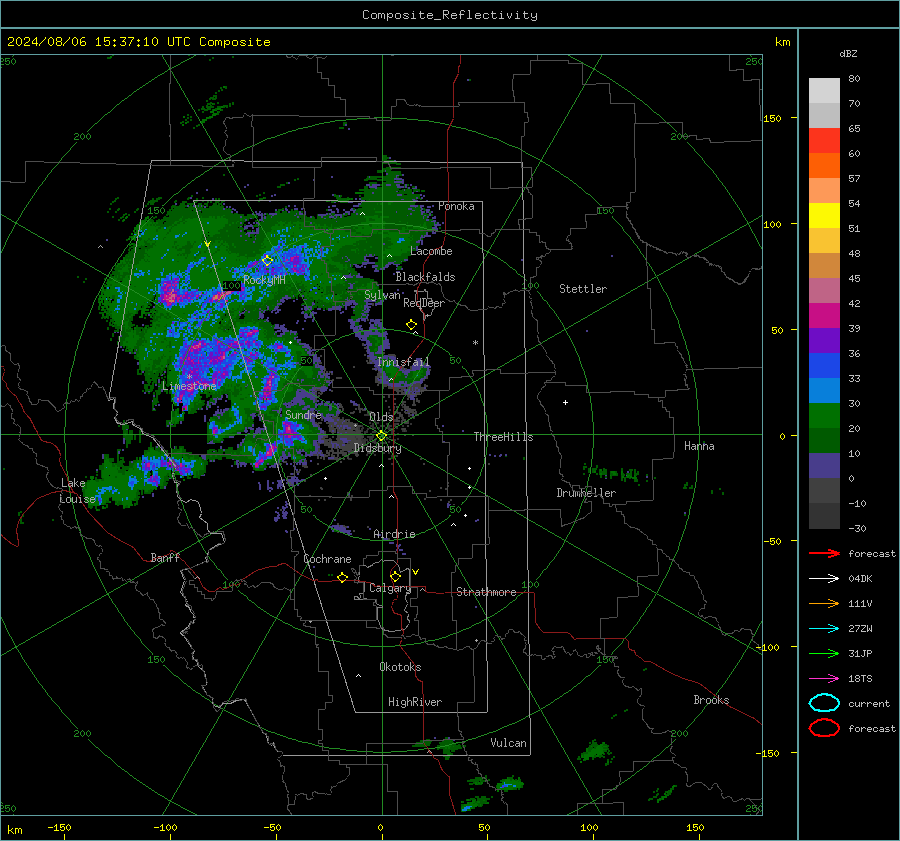The image size is (900, 841).
Task: Click the Brooks city label
Action: click(711, 700)
